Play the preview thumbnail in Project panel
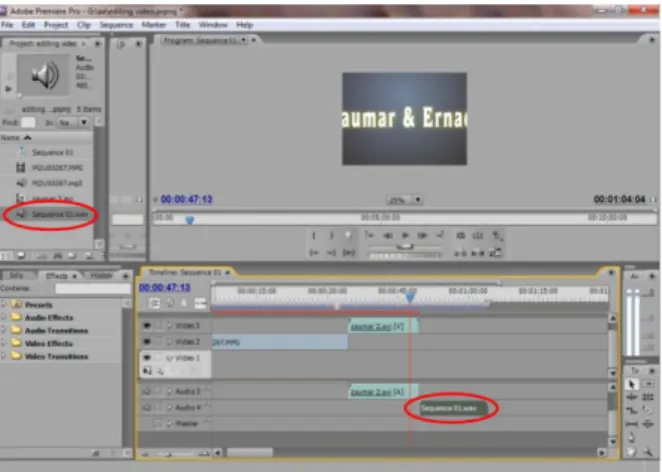662x472 pixels. [8, 89]
